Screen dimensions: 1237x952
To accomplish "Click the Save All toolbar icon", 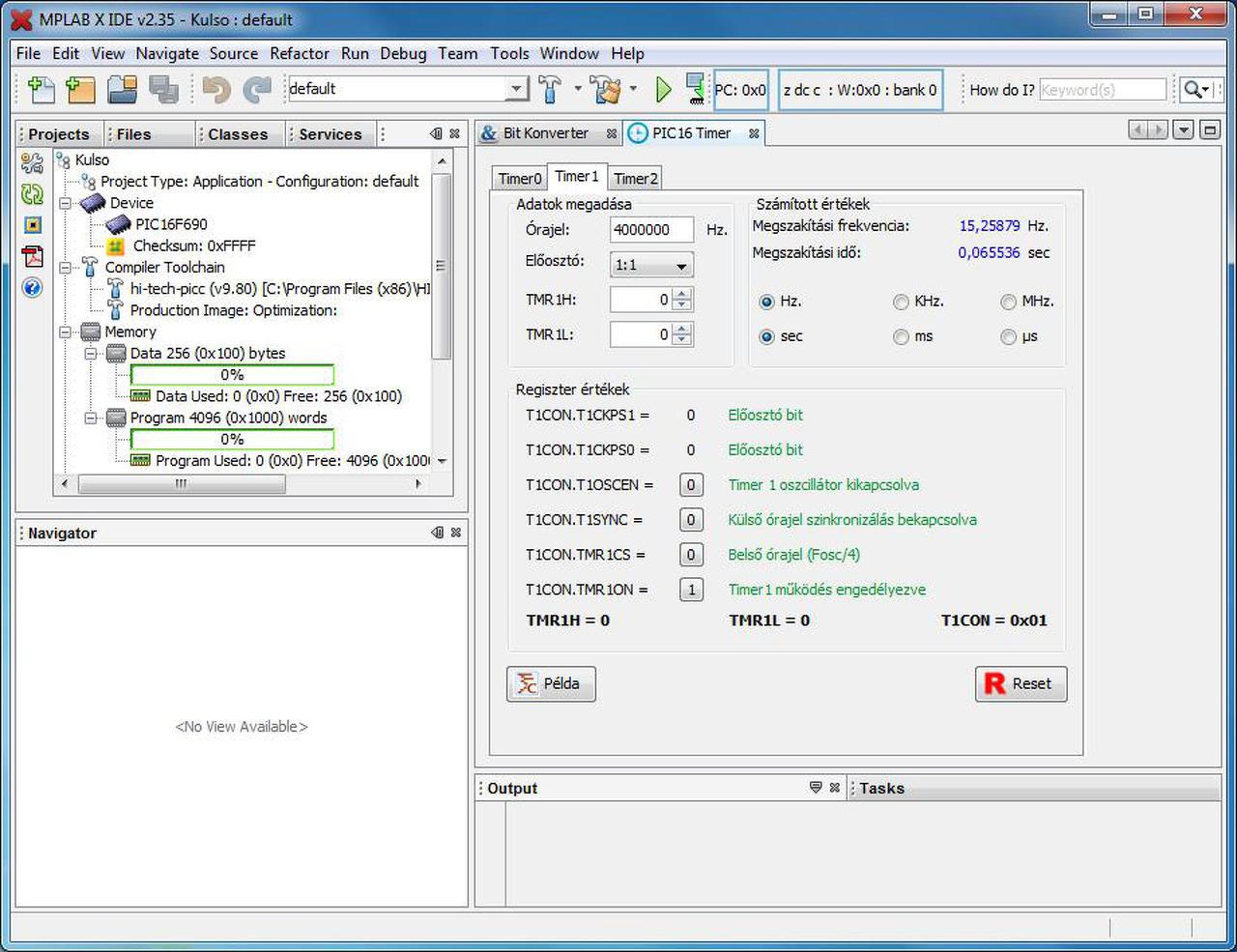I will coord(163,89).
